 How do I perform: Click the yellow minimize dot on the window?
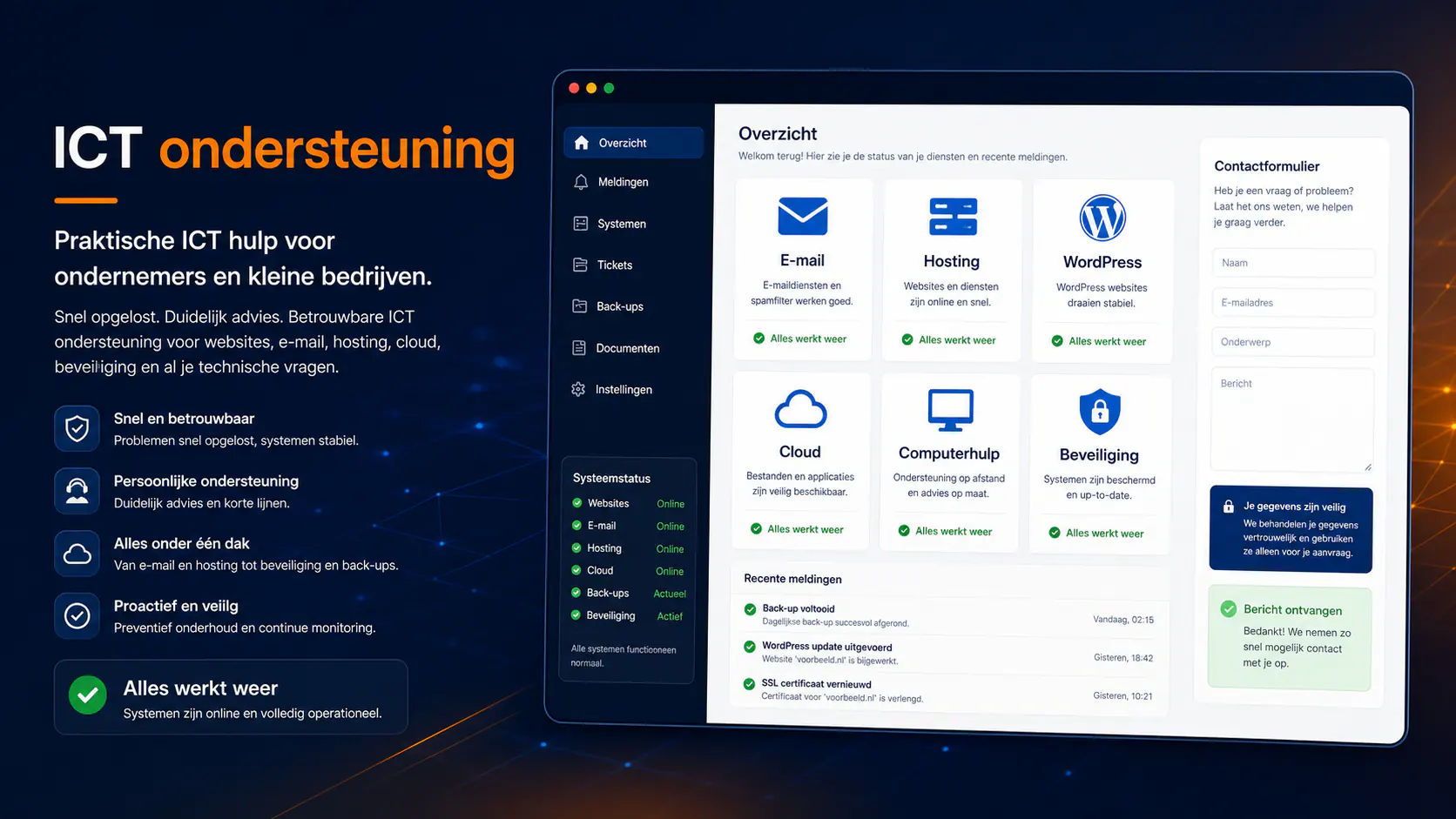pyautogui.click(x=591, y=88)
